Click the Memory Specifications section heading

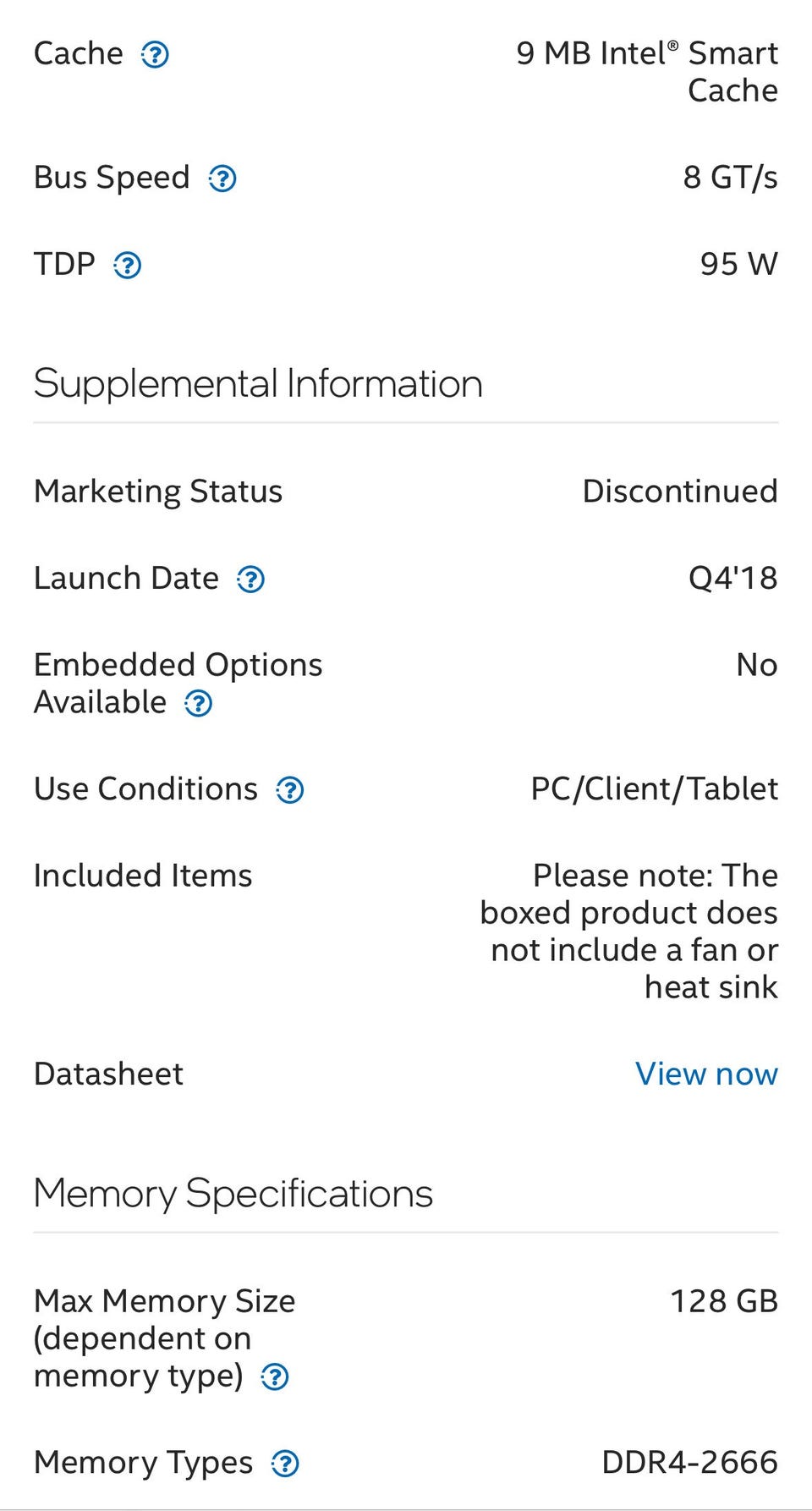coord(233,1193)
